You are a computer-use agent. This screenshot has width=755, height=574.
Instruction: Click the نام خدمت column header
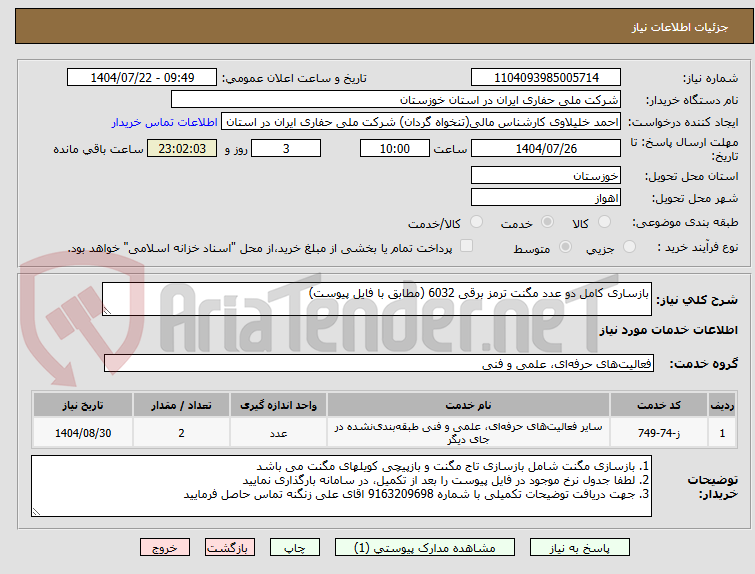(468, 405)
